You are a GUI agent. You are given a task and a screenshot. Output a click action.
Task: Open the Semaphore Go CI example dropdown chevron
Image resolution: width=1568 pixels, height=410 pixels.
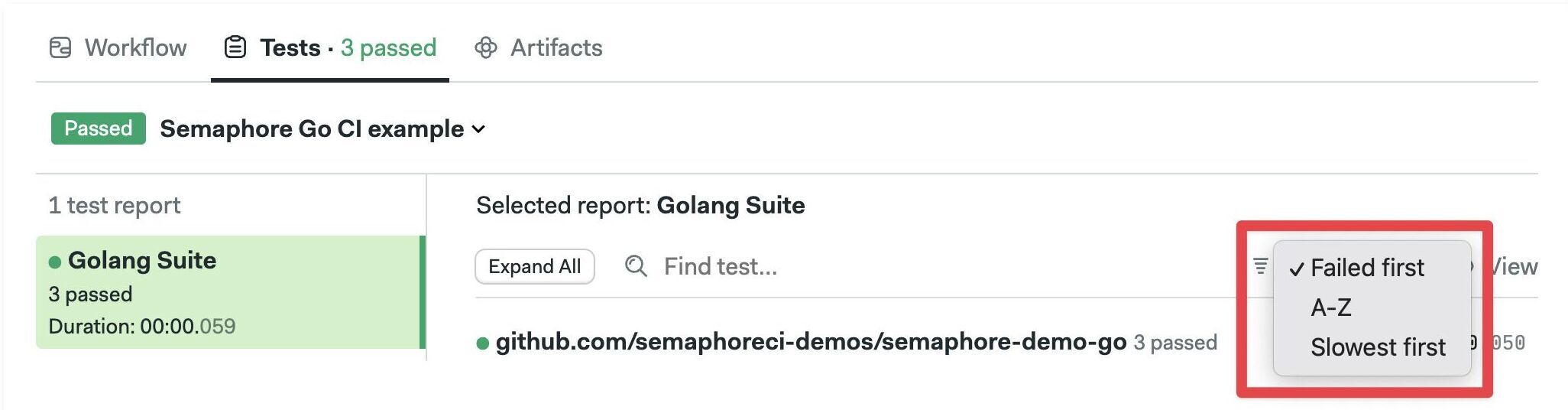pos(479,129)
